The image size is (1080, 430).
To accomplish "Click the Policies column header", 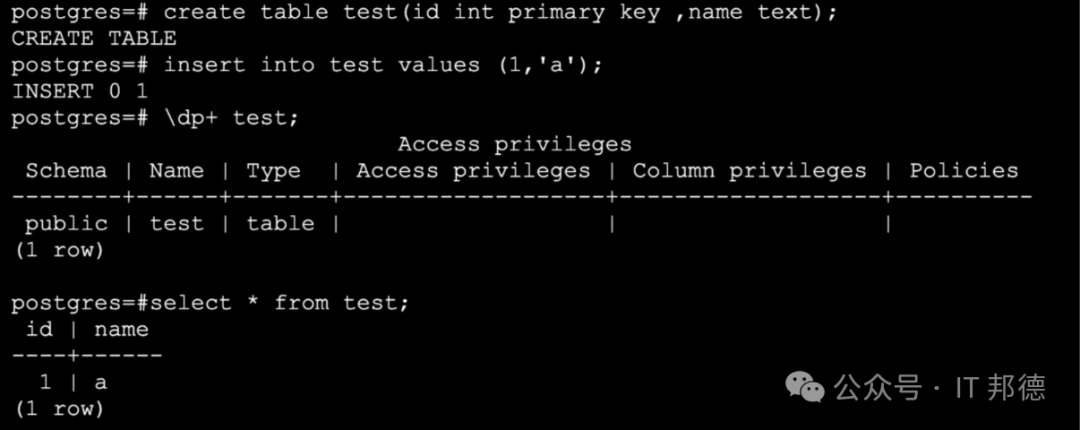I will 964,171.
